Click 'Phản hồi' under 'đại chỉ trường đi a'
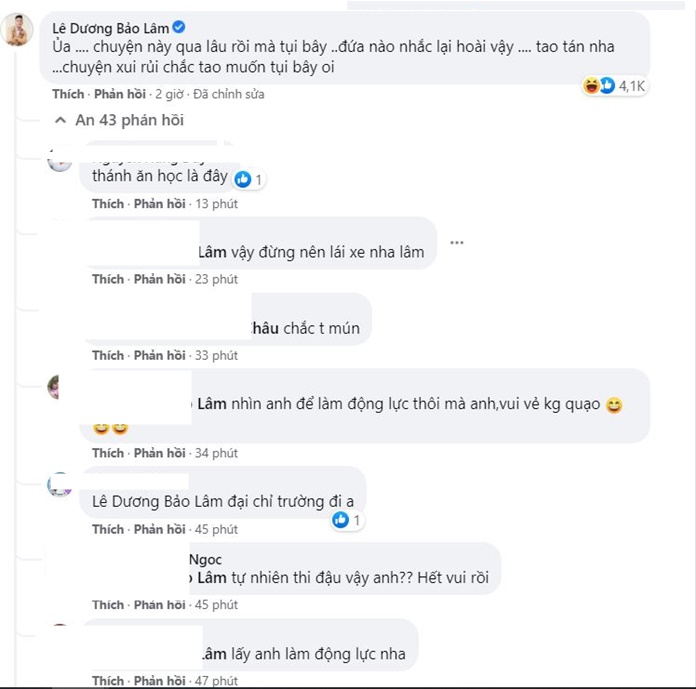The height and width of the screenshot is (689, 696). coord(159,530)
